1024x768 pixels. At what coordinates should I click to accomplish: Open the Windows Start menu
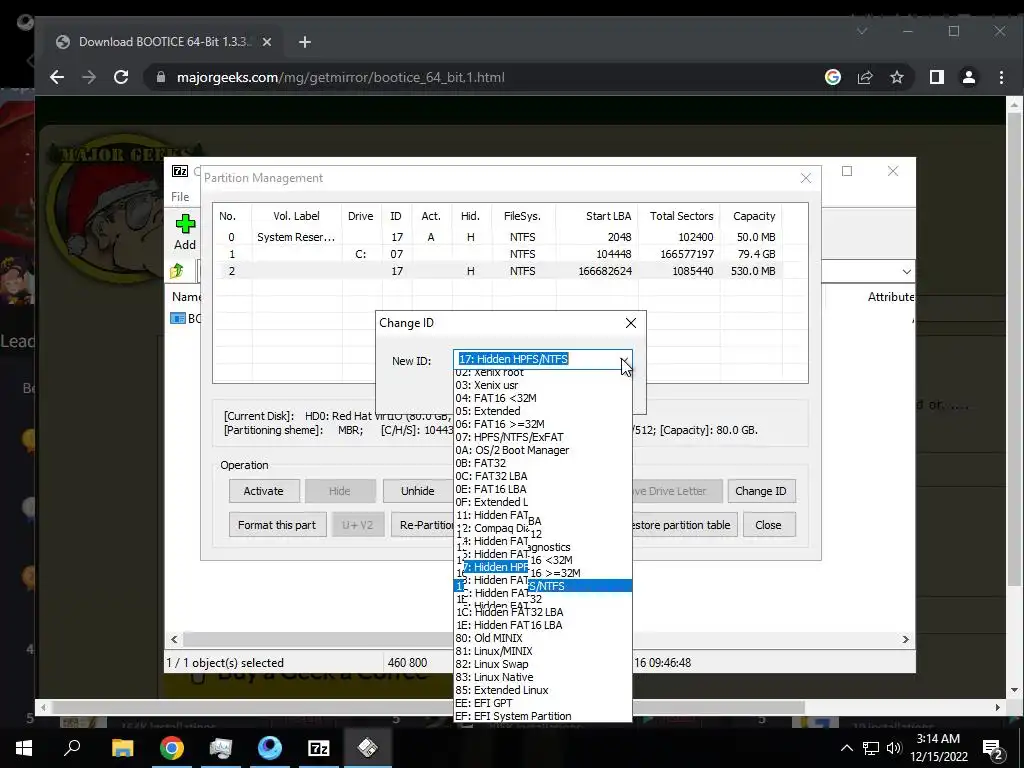pyautogui.click(x=24, y=748)
